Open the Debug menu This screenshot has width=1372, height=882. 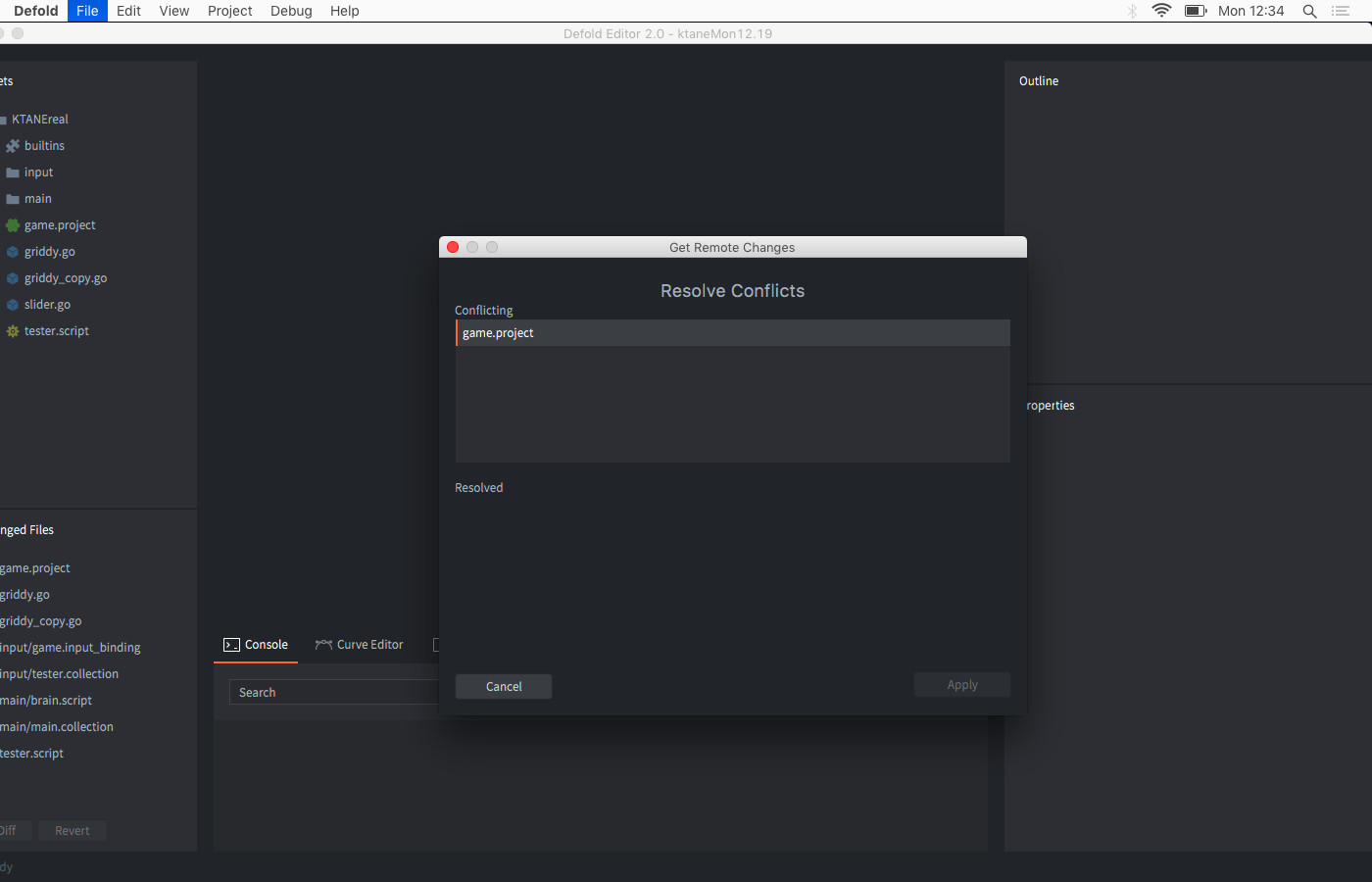291,11
